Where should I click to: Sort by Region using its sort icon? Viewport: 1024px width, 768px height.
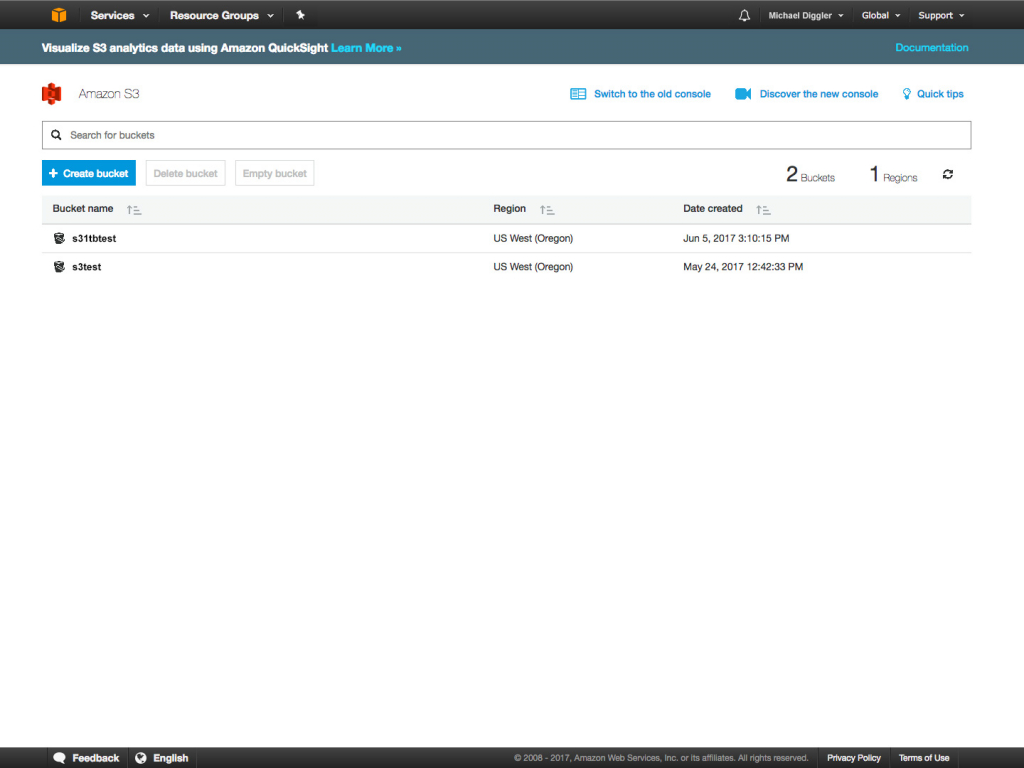547,210
